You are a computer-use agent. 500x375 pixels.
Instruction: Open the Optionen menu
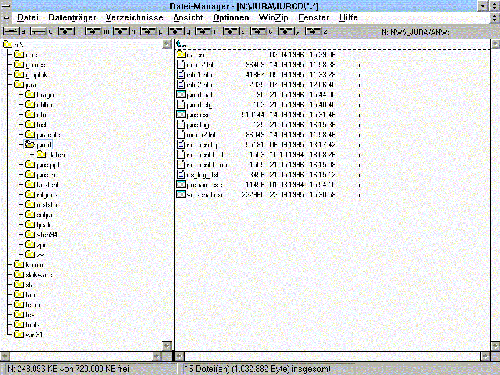tap(231, 17)
